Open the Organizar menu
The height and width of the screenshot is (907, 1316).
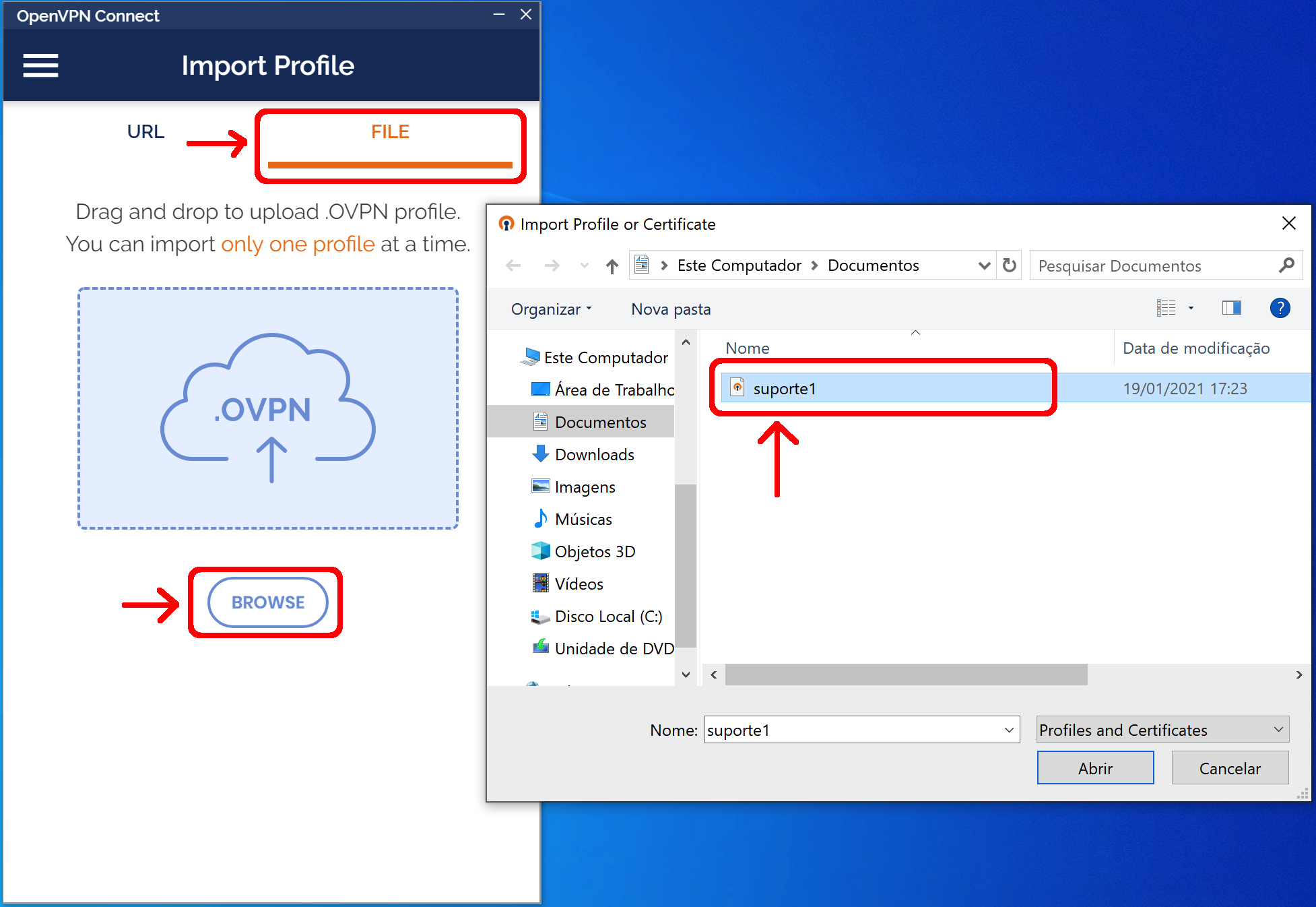551,309
